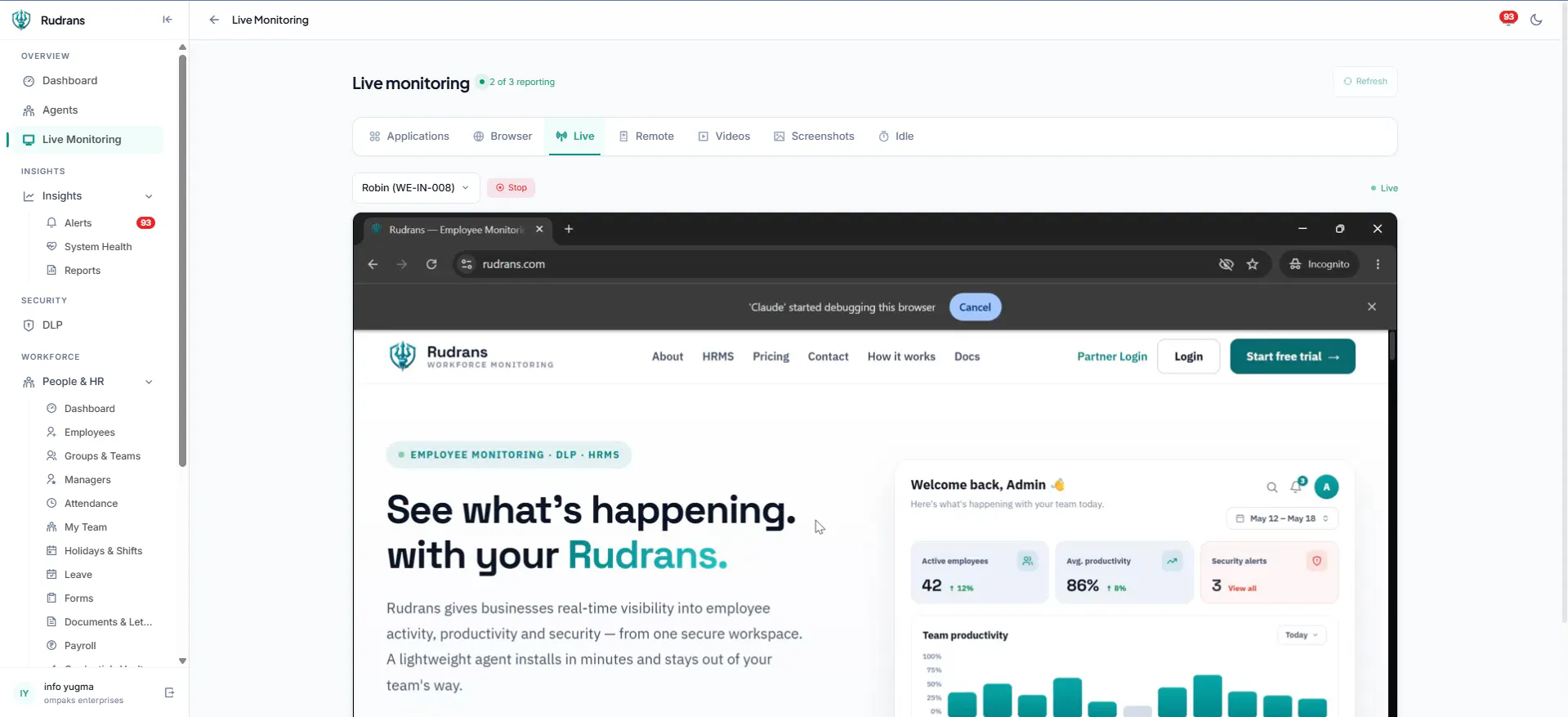Open System Health page

96,247
